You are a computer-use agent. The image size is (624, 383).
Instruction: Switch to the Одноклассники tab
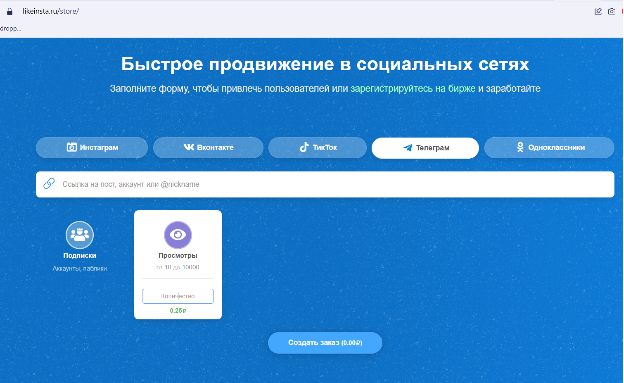[549, 147]
